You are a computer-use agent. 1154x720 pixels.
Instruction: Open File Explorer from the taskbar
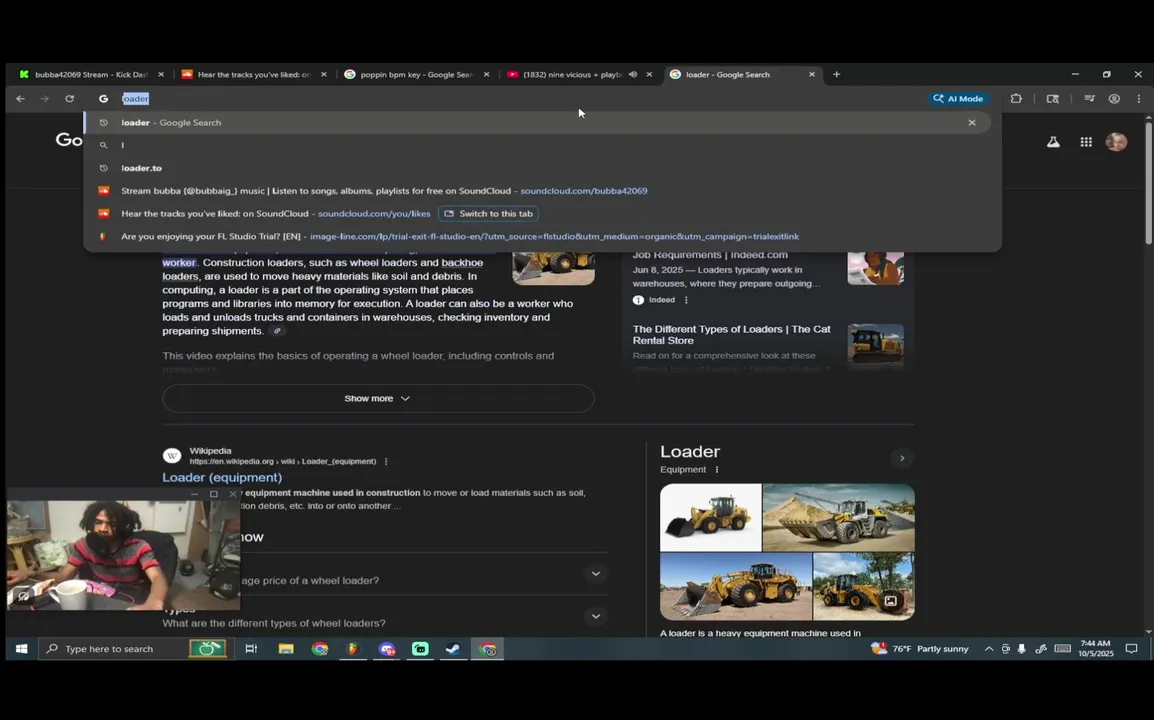pos(286,649)
